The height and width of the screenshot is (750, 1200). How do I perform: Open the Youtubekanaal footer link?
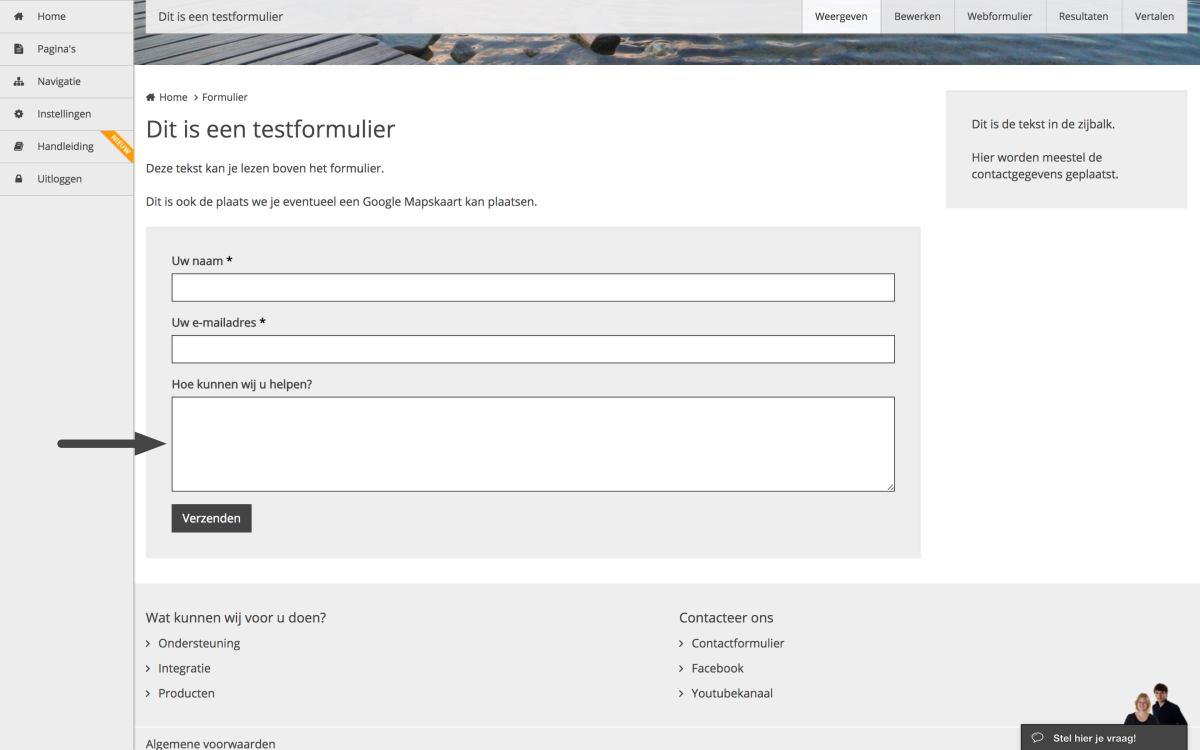732,693
